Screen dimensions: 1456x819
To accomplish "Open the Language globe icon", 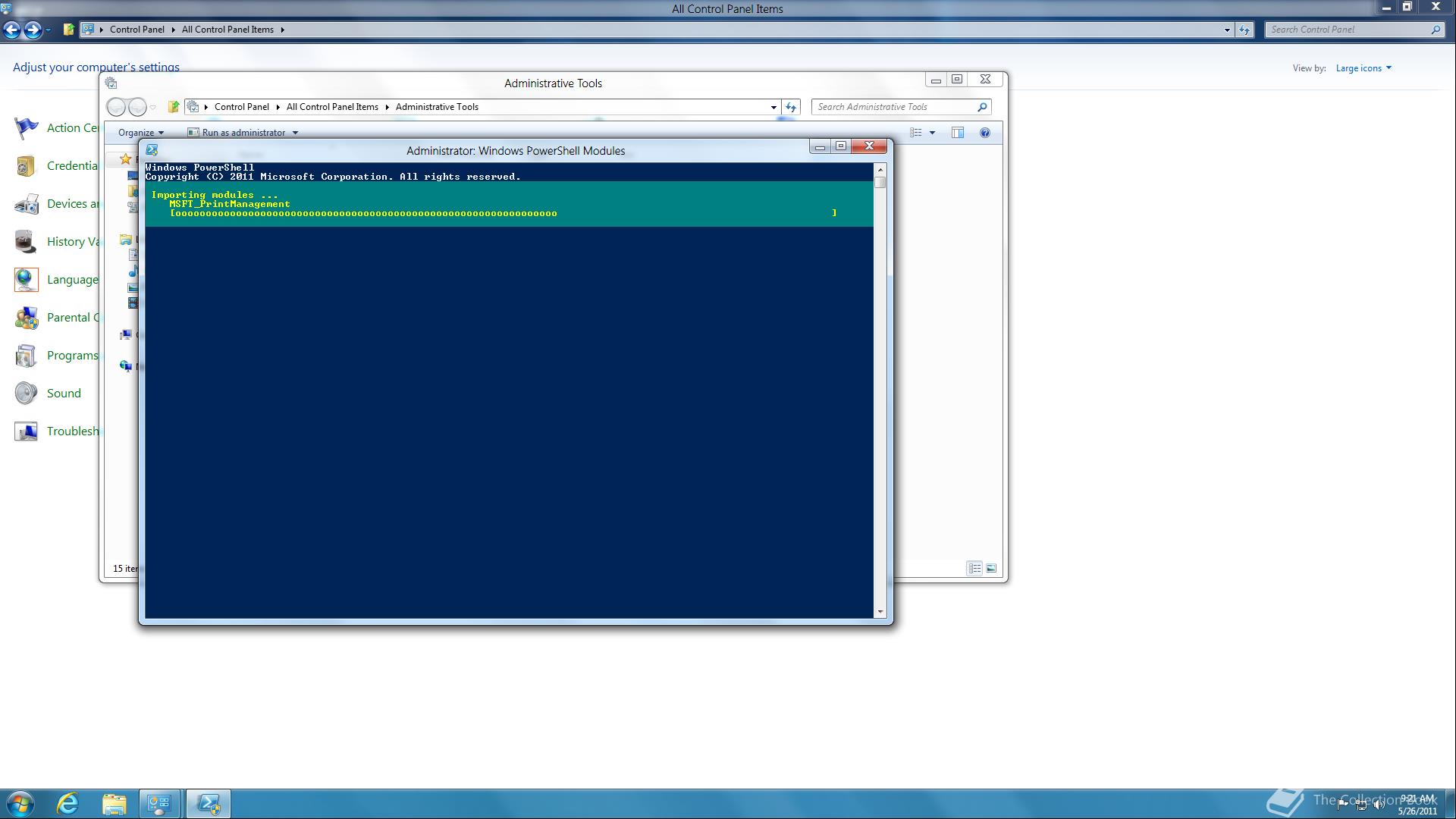I will 26,280.
